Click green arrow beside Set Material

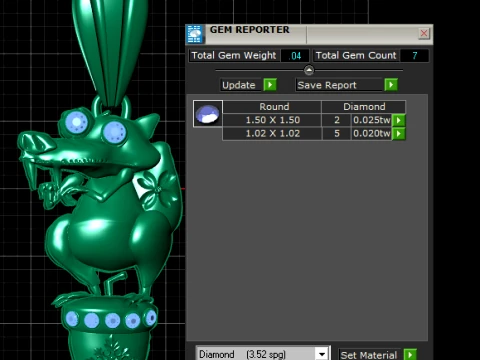click(x=410, y=354)
